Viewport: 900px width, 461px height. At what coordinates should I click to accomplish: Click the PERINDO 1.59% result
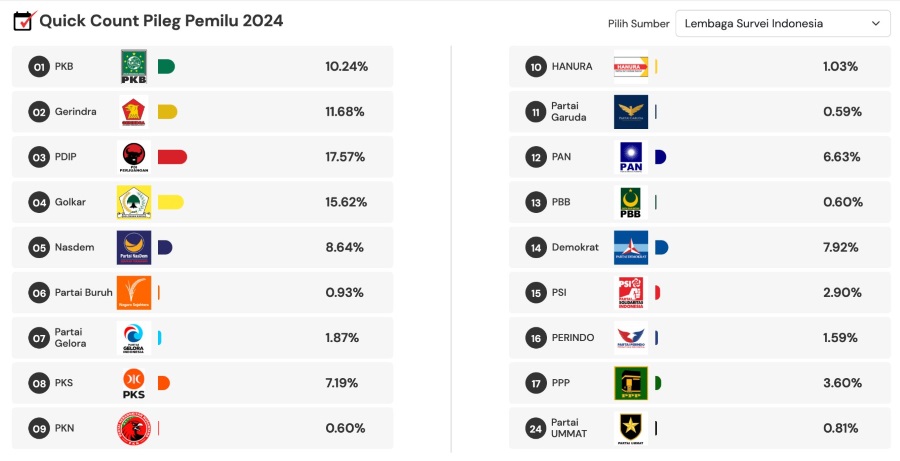point(842,338)
